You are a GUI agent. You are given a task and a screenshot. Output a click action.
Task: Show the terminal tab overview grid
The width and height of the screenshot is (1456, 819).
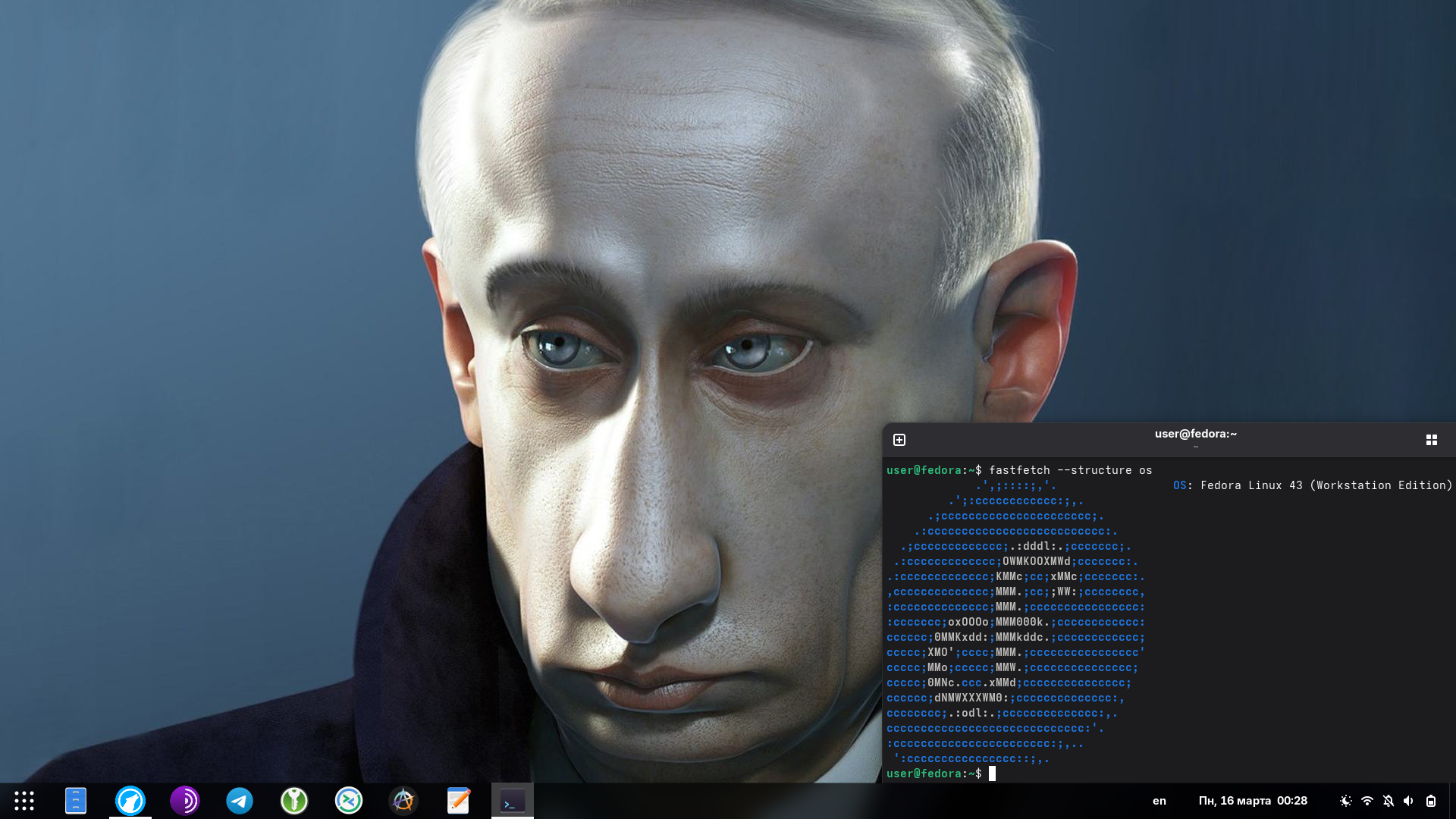1431,440
